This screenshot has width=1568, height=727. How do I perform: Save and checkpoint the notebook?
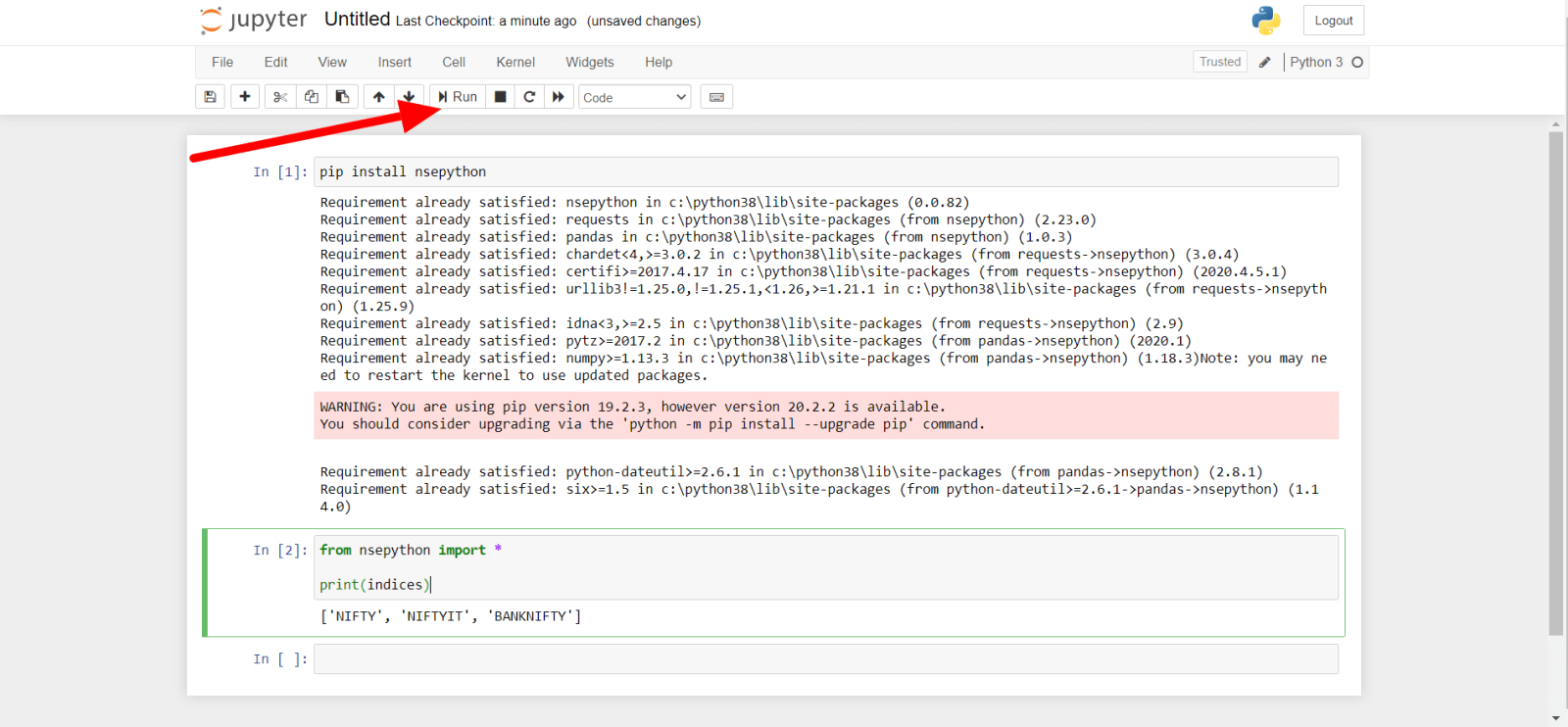tap(210, 97)
